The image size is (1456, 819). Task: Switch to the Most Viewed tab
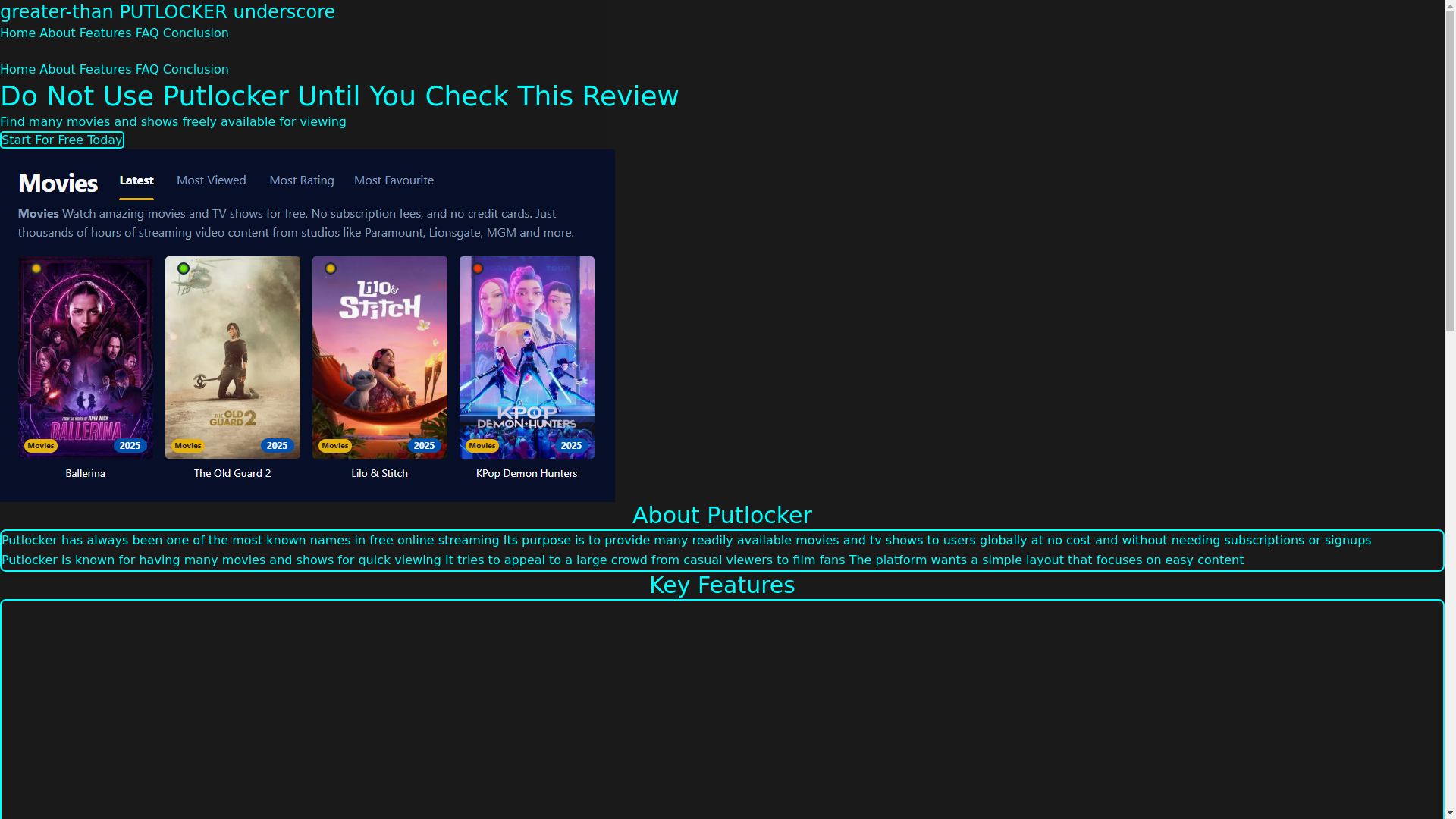(x=212, y=180)
